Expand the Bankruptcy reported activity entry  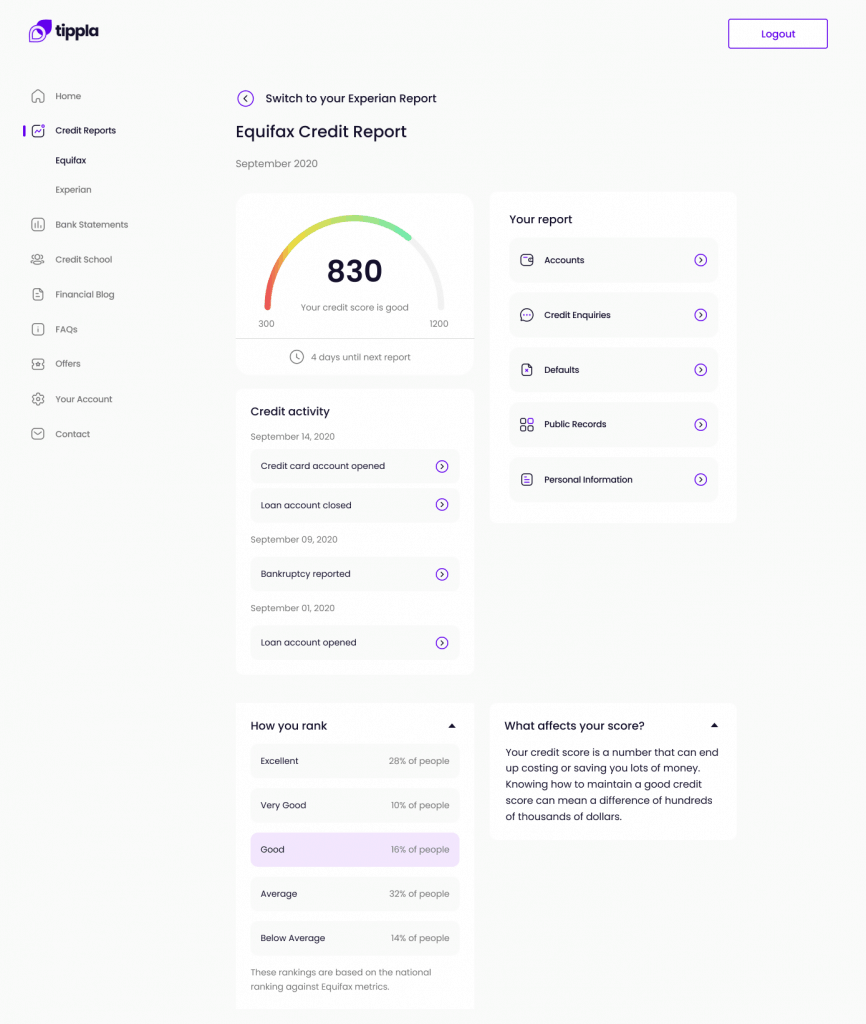coord(442,574)
